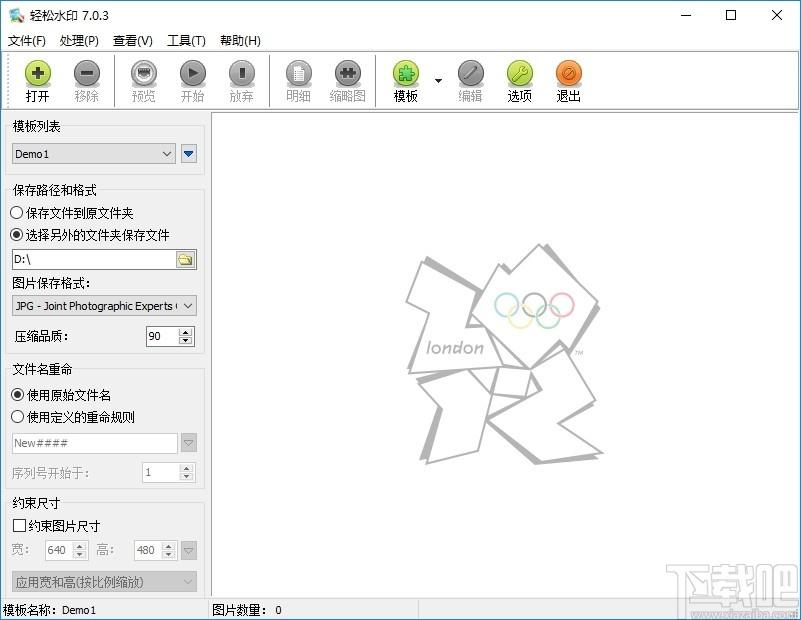Click the 压缩品质 field showing 90
The image size is (801, 620).
point(162,336)
